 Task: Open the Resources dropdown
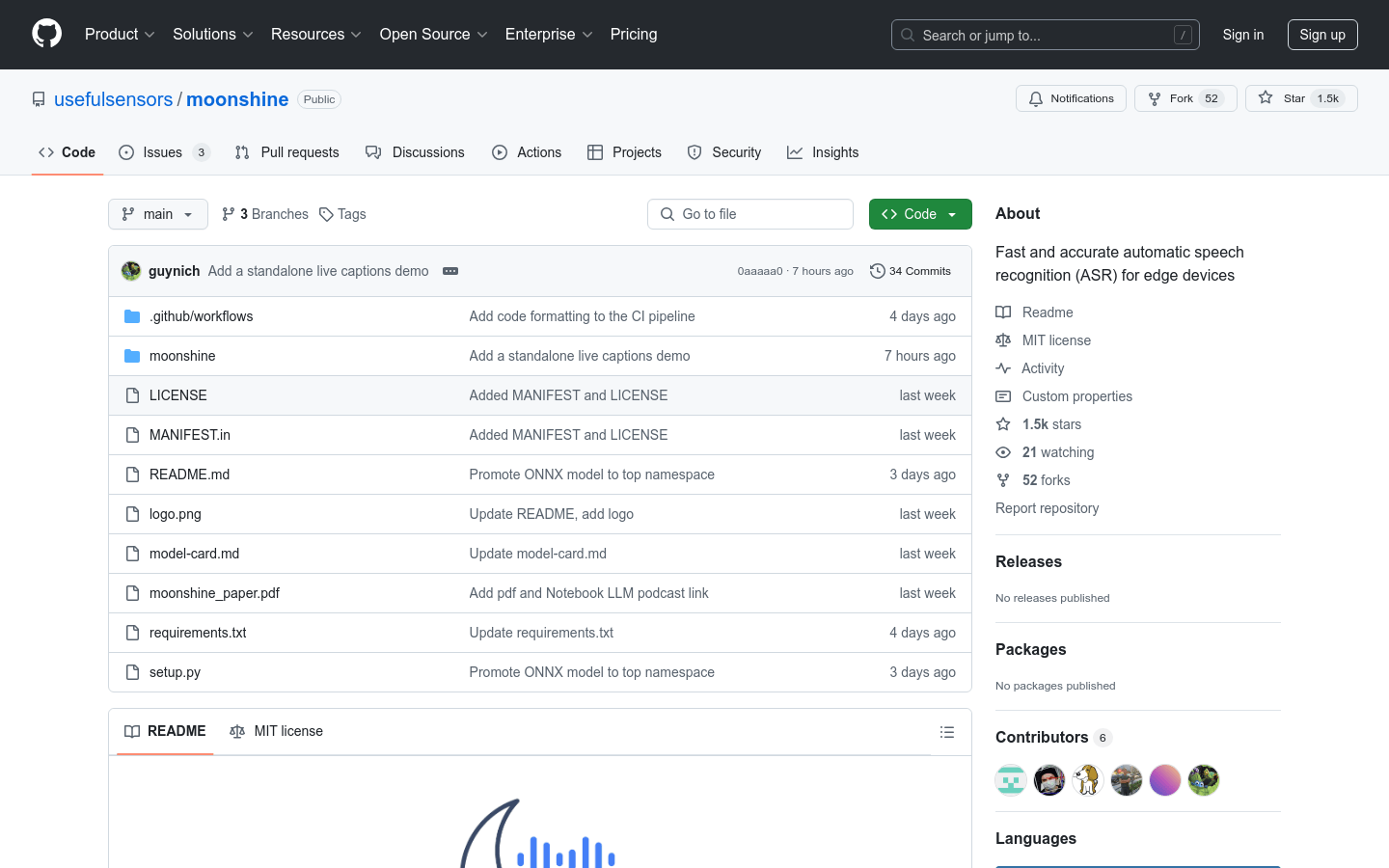(x=316, y=34)
